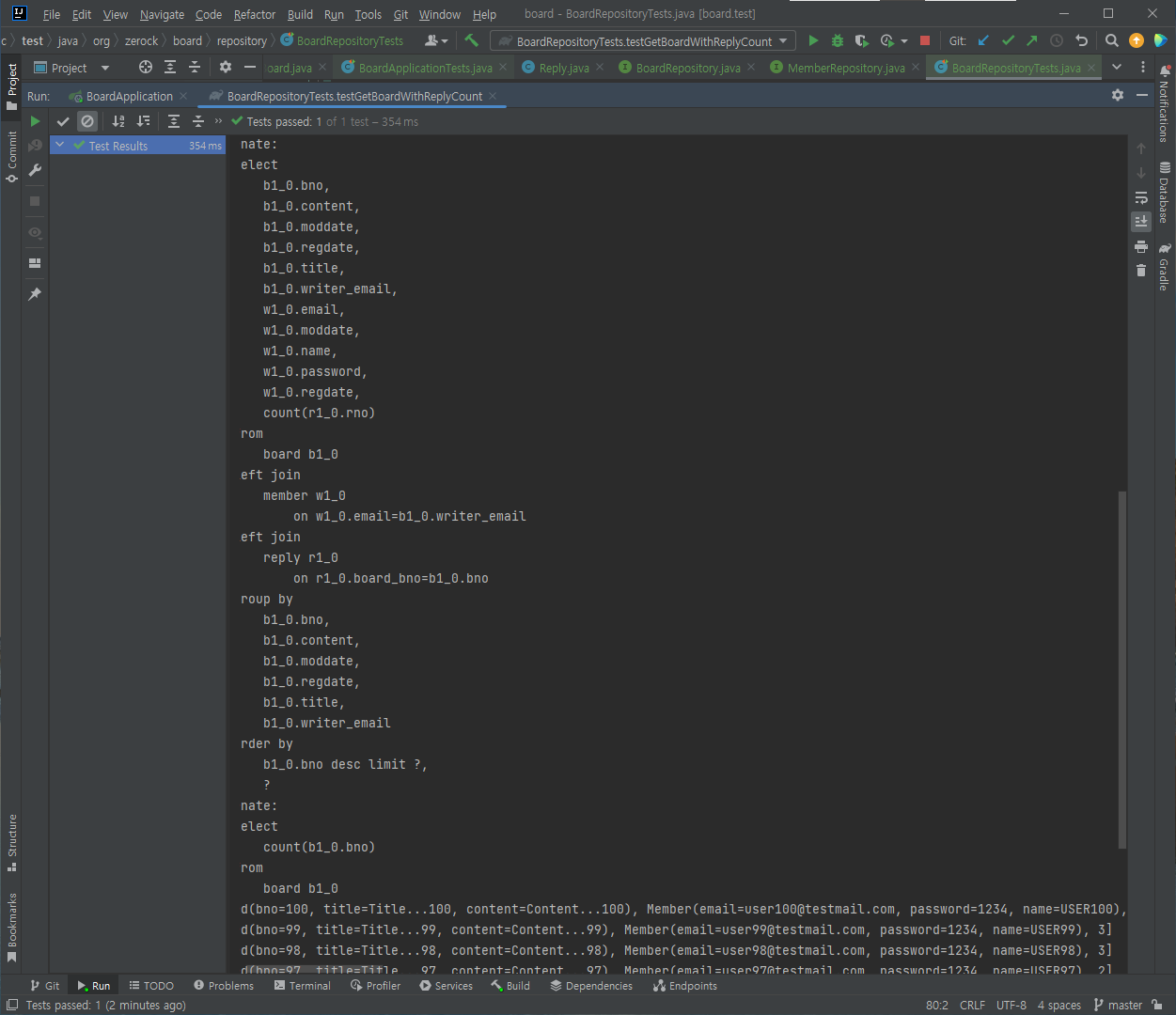
Task: Collapse all in the Project tool window
Action: pos(195,67)
